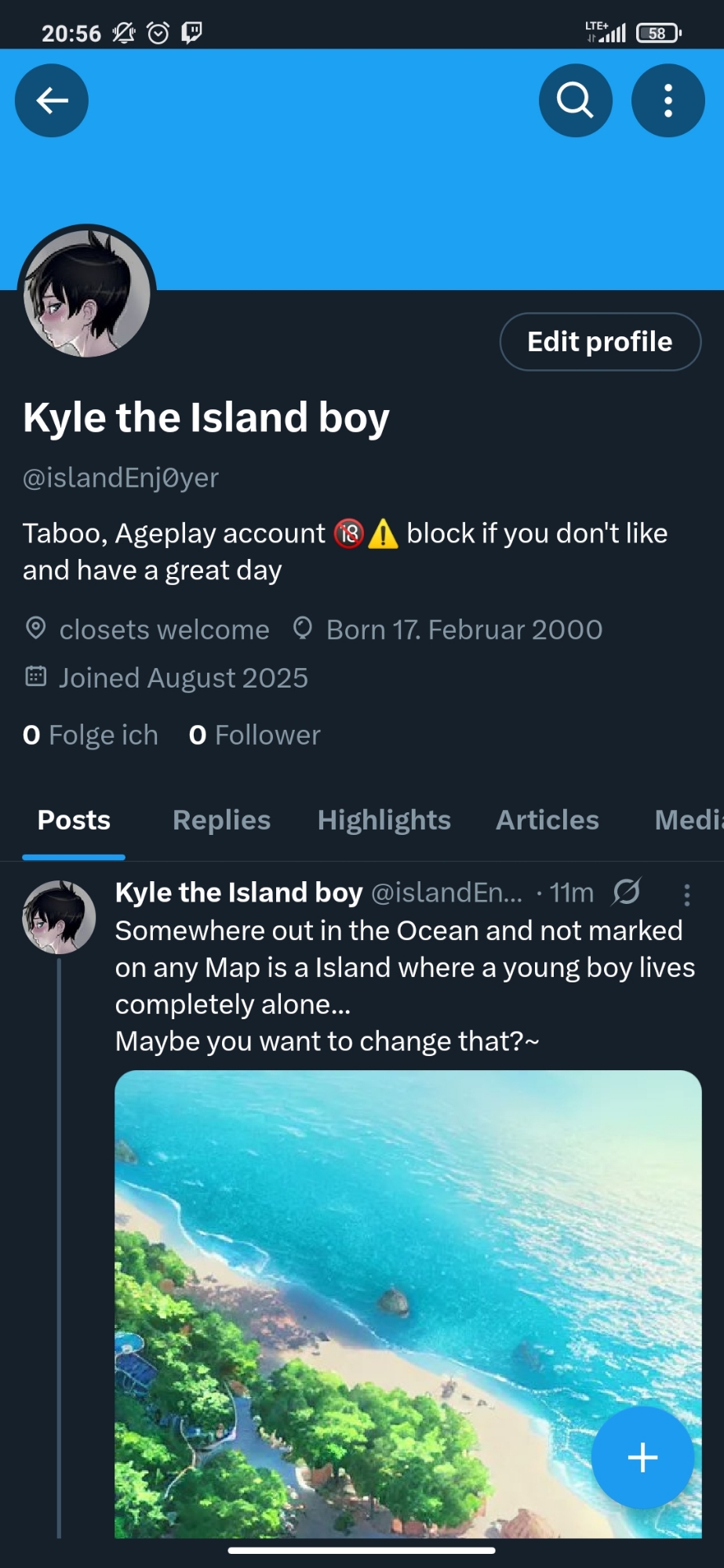This screenshot has height=1568, width=724.
Task: Tap the Twitch icon in status bar
Action: tap(191, 33)
